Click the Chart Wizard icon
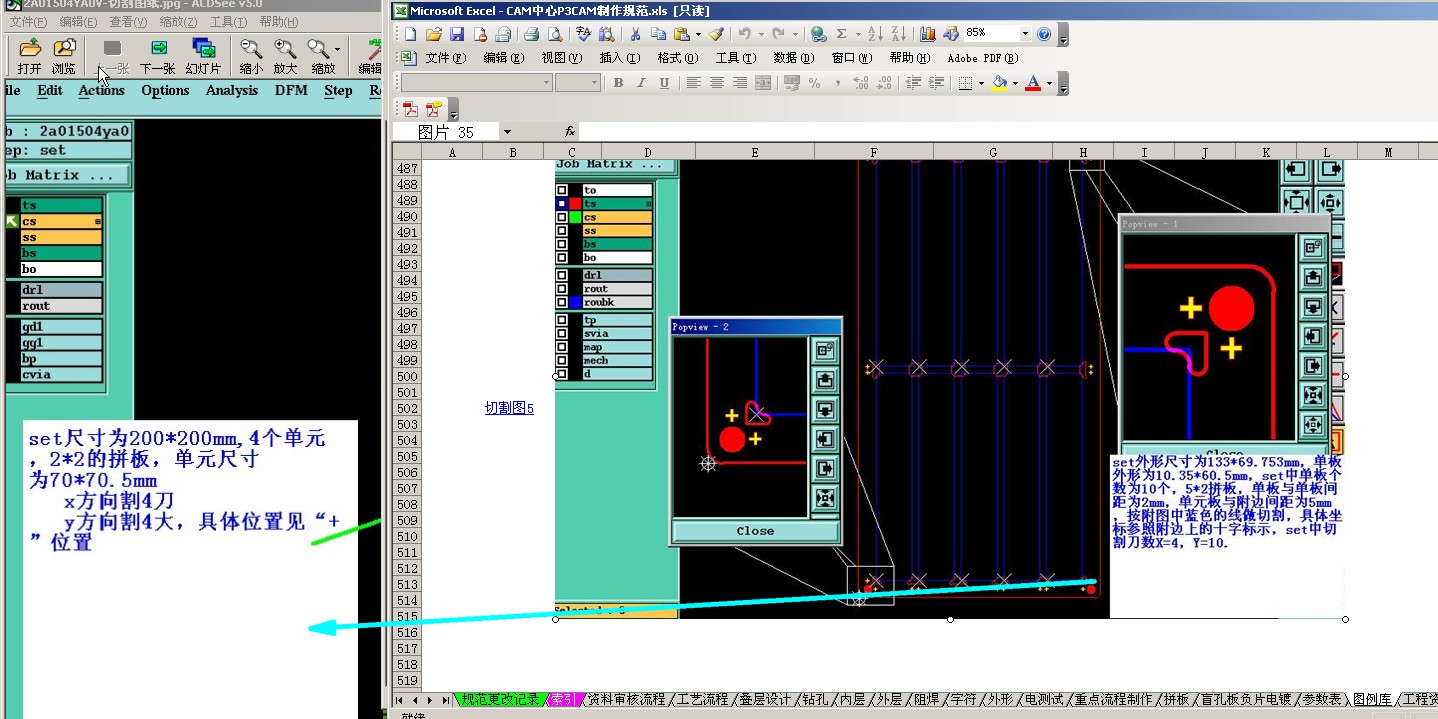The height and width of the screenshot is (719, 1438). coord(928,34)
